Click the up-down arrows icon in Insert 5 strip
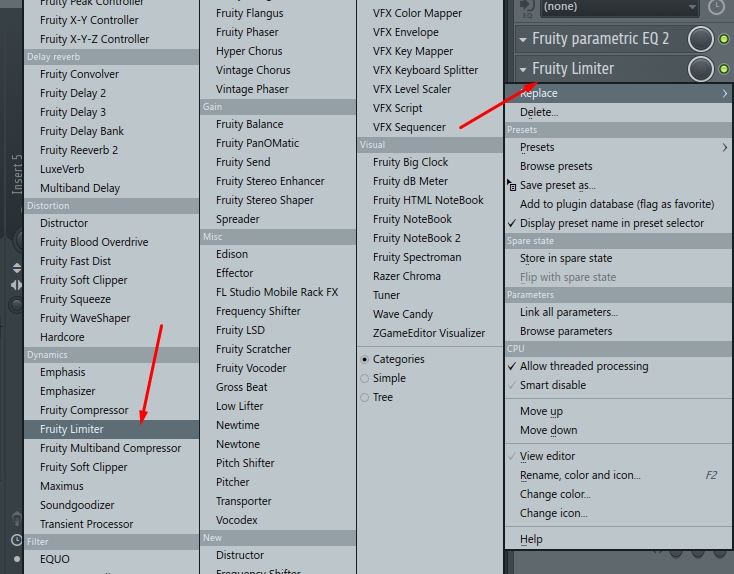Viewport: 734px width, 574px height. click(x=17, y=268)
